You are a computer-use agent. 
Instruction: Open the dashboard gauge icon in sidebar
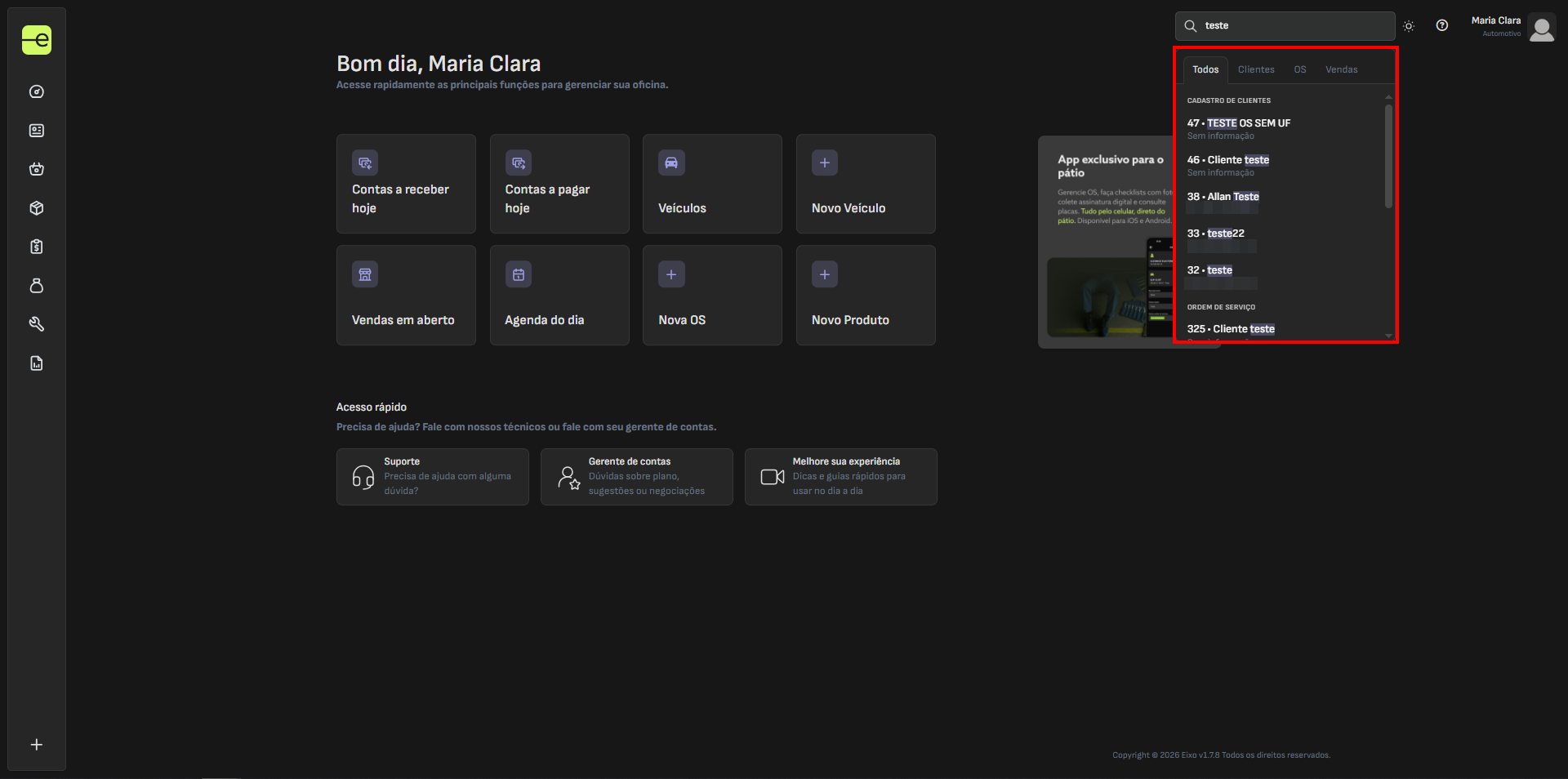pos(37,91)
